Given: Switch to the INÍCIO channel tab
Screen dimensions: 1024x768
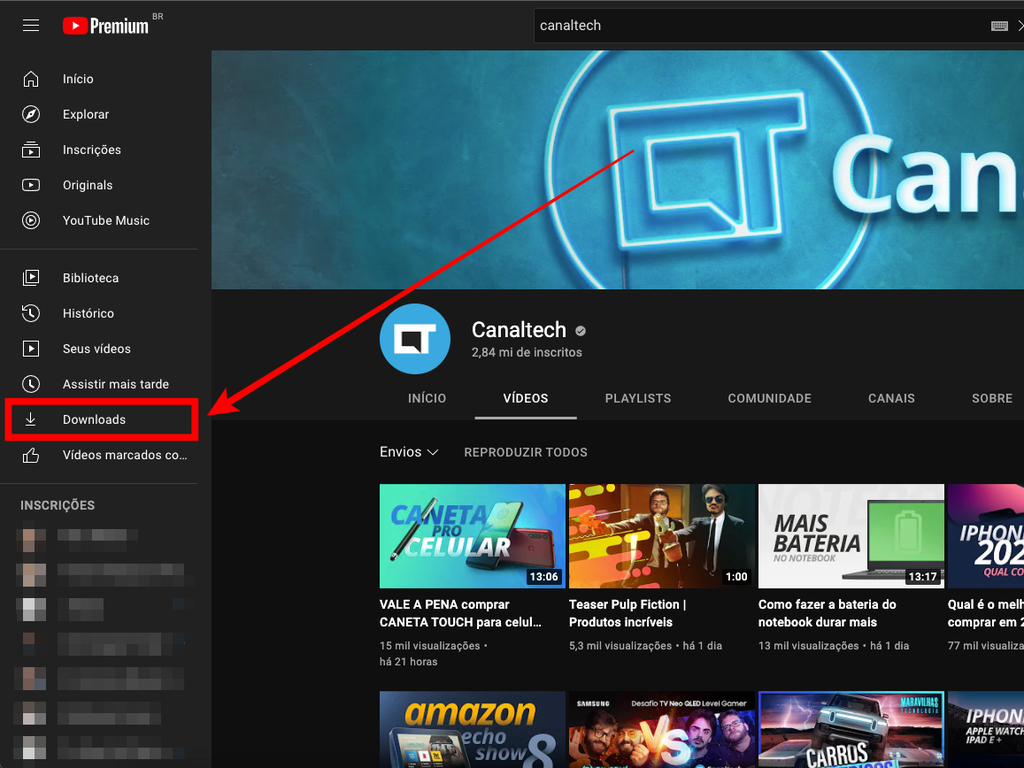Looking at the screenshot, I should point(427,398).
